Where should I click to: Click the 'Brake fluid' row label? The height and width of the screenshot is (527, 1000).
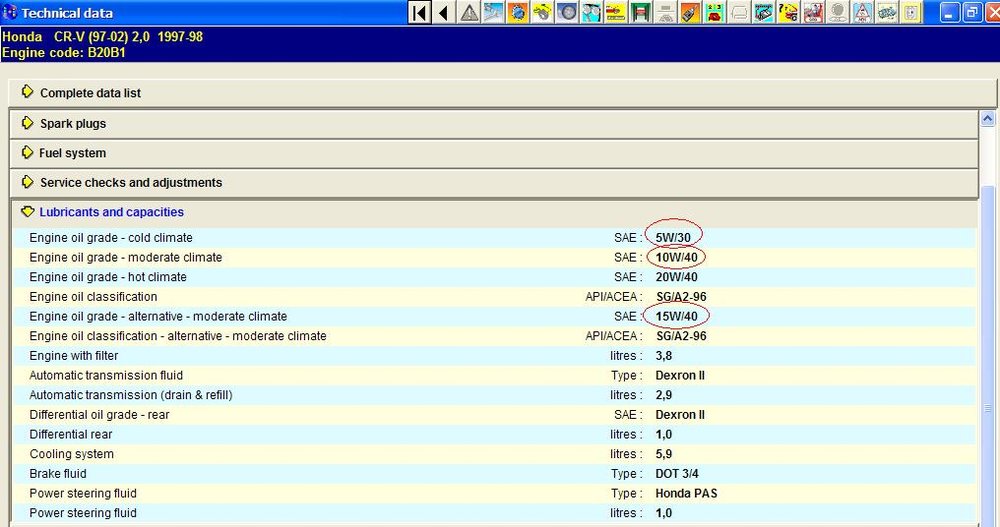[x=57, y=474]
